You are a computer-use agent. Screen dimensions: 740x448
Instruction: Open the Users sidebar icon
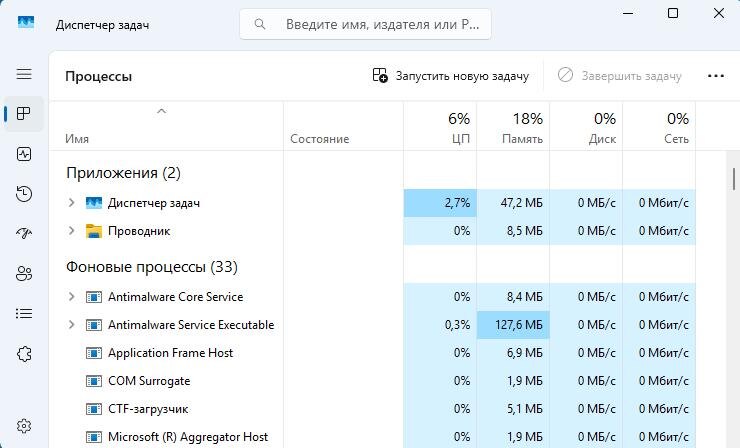tap(24, 273)
